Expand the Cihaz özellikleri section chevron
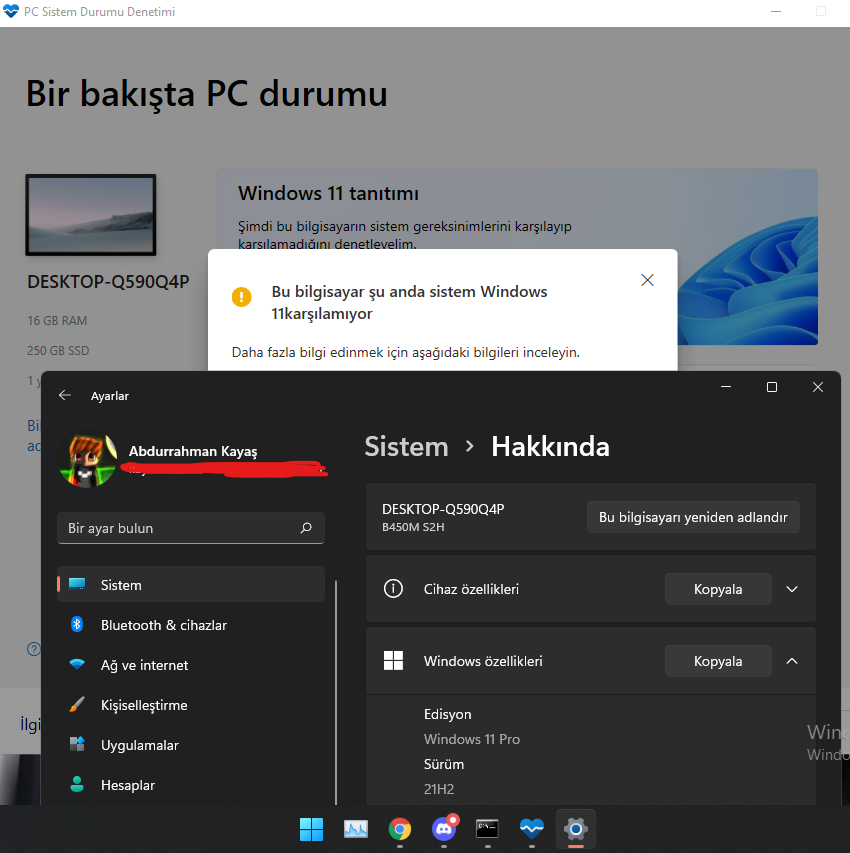The image size is (850, 853). pos(792,589)
